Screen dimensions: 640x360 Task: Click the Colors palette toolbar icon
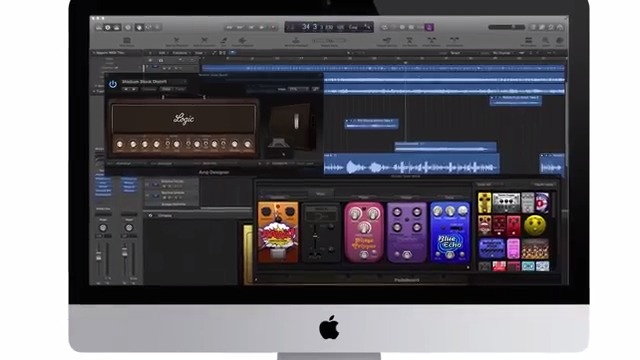(560, 41)
